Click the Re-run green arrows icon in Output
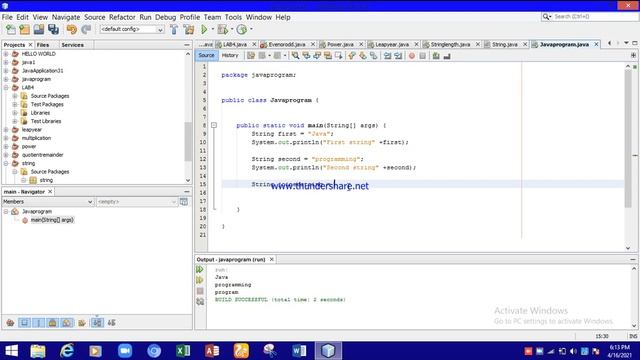 (200, 269)
